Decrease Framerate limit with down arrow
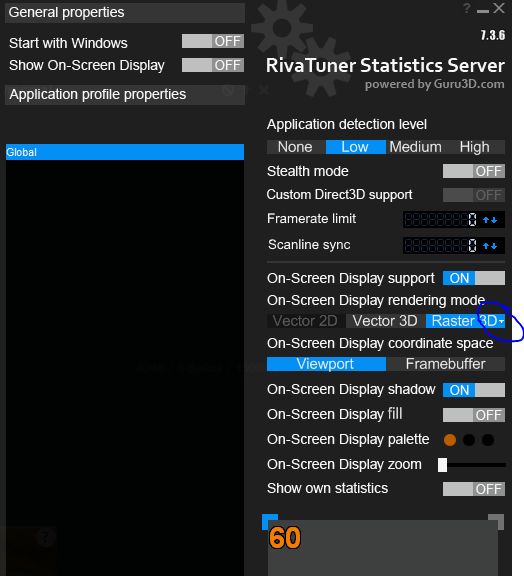The height and width of the screenshot is (576, 524). coord(494,220)
